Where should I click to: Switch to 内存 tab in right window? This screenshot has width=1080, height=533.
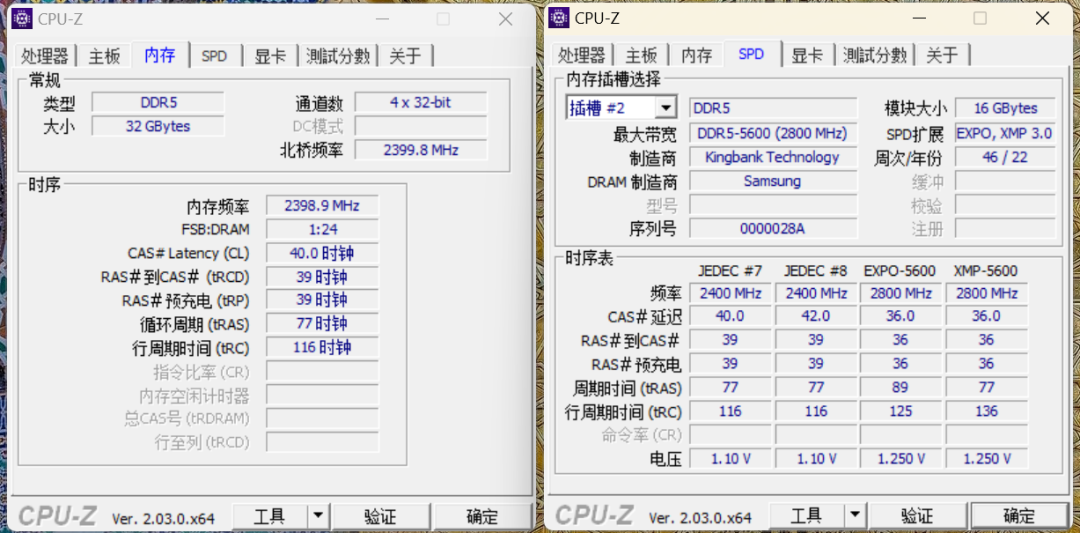[696, 56]
